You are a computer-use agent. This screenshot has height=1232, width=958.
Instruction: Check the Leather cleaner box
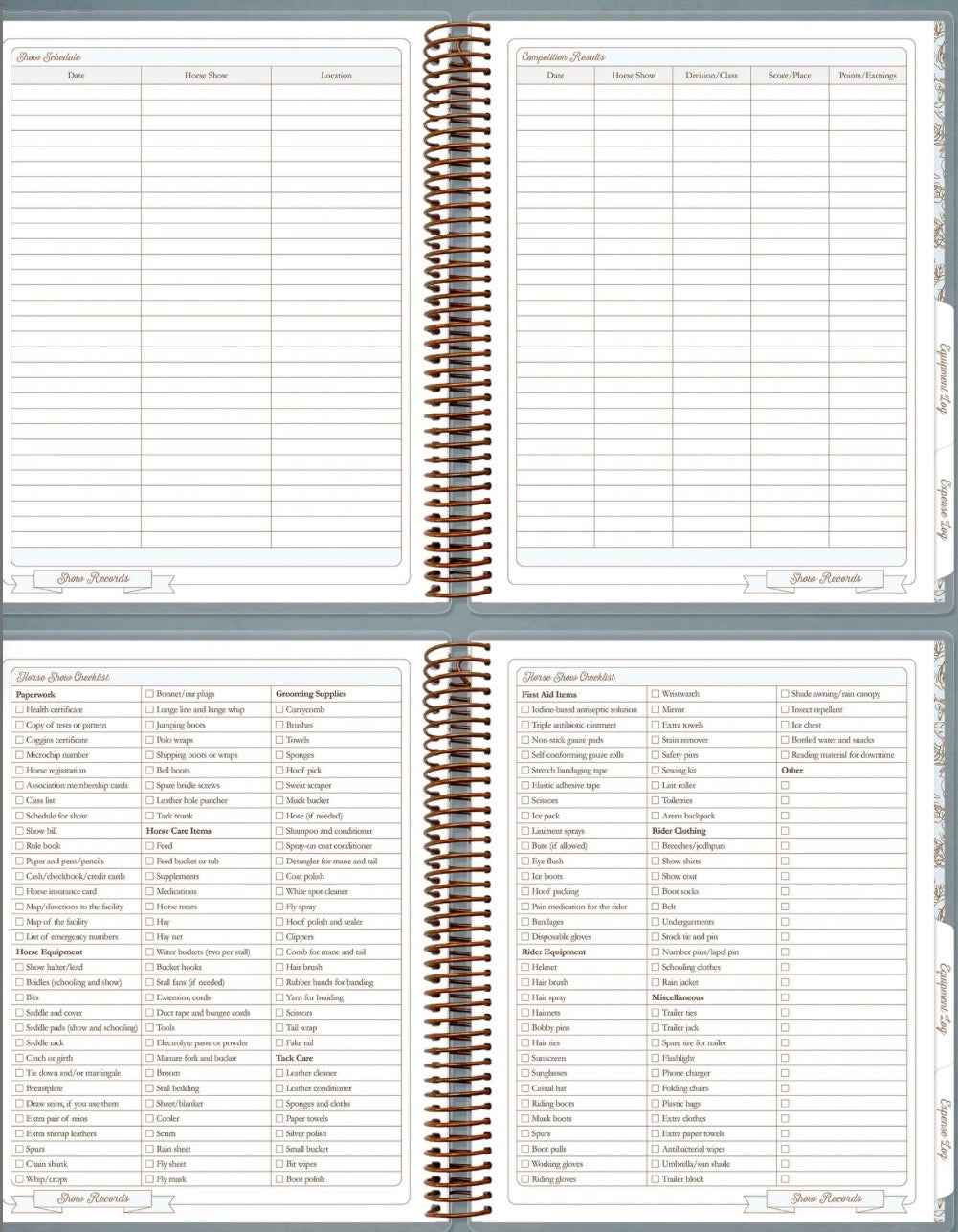[x=279, y=1073]
